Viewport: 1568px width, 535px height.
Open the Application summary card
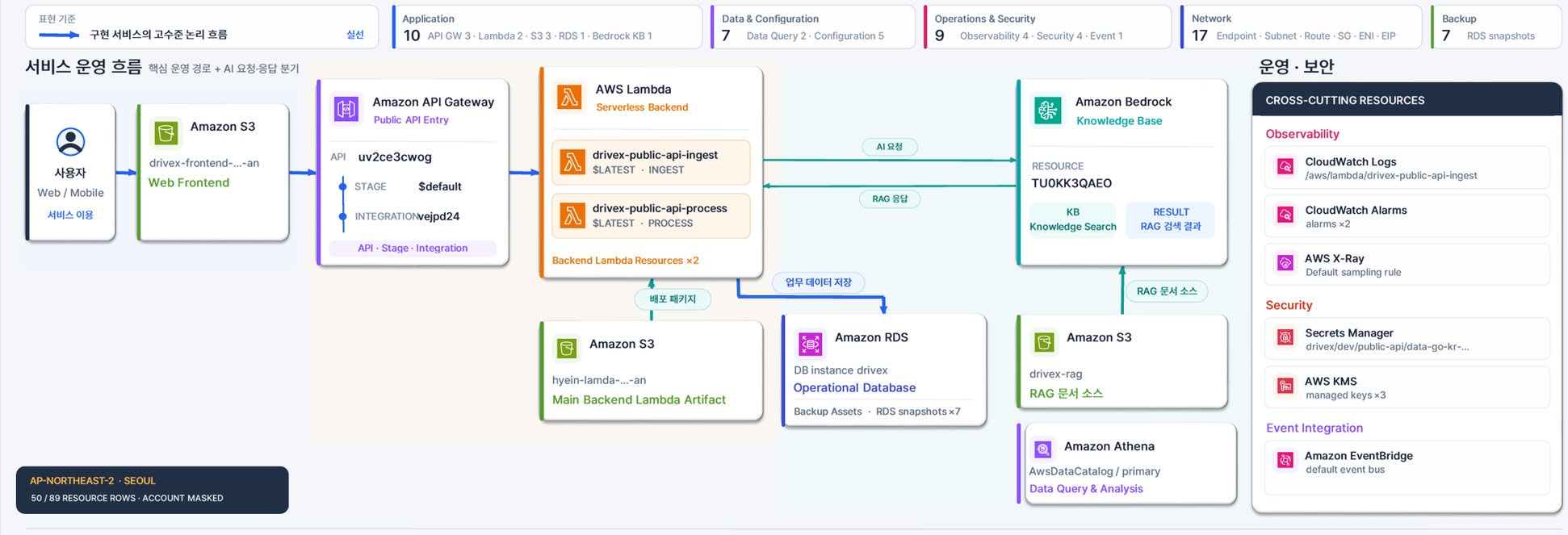tap(547, 27)
